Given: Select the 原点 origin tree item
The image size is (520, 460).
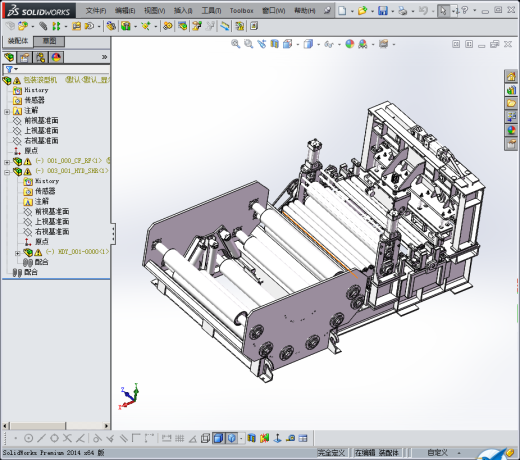Looking at the screenshot, I should [31, 151].
